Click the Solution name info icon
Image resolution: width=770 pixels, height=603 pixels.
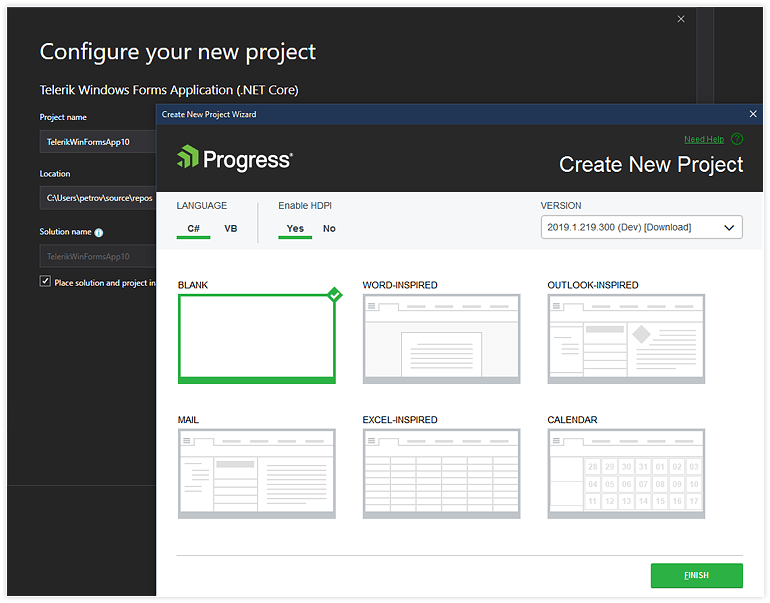[x=99, y=233]
